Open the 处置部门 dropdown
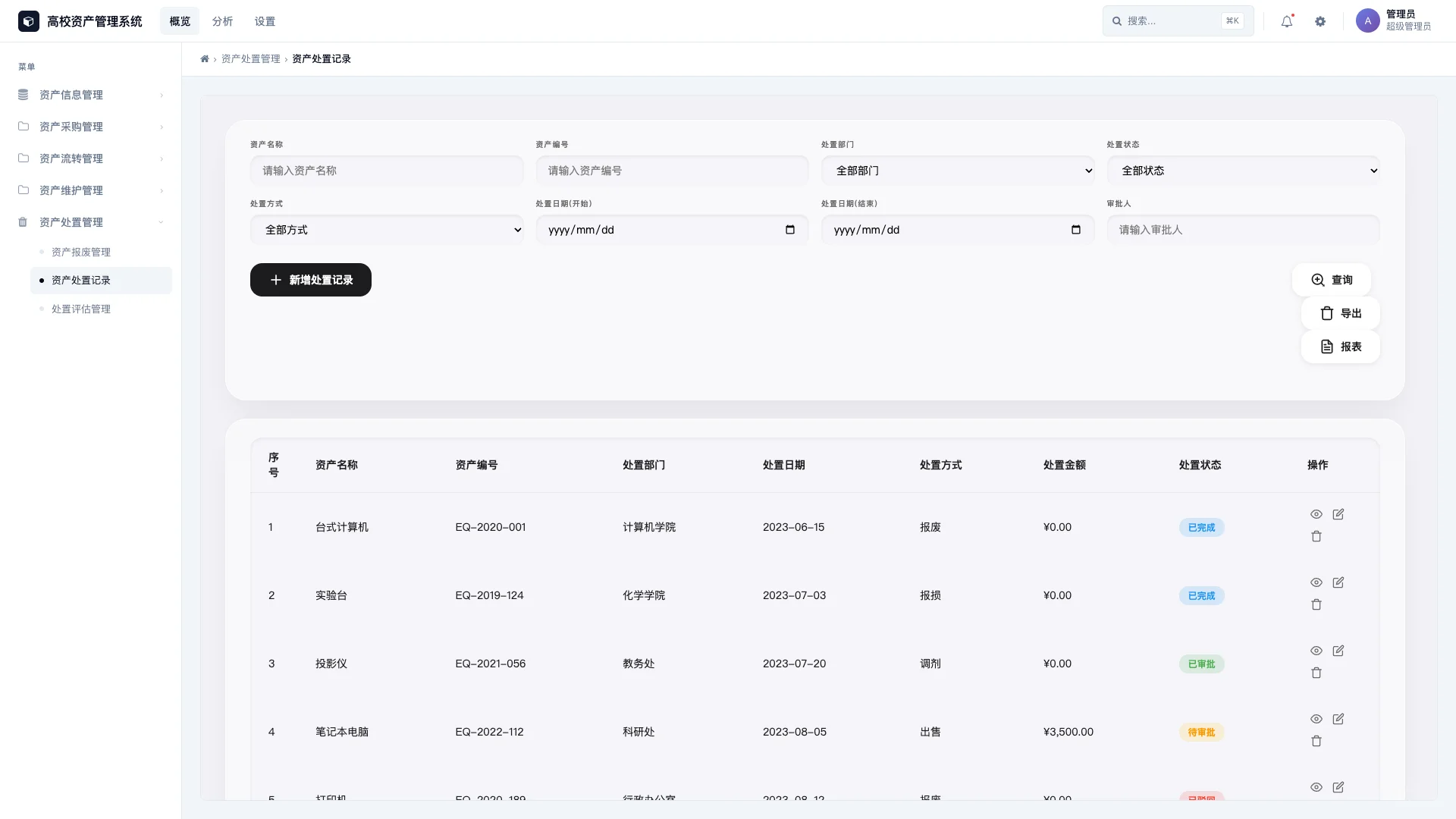1456x819 pixels. (x=957, y=171)
